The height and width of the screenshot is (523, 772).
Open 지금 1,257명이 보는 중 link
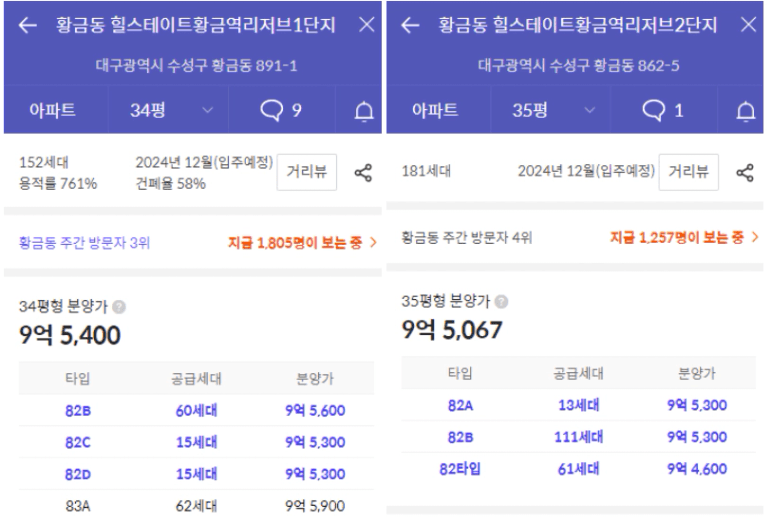click(x=684, y=238)
